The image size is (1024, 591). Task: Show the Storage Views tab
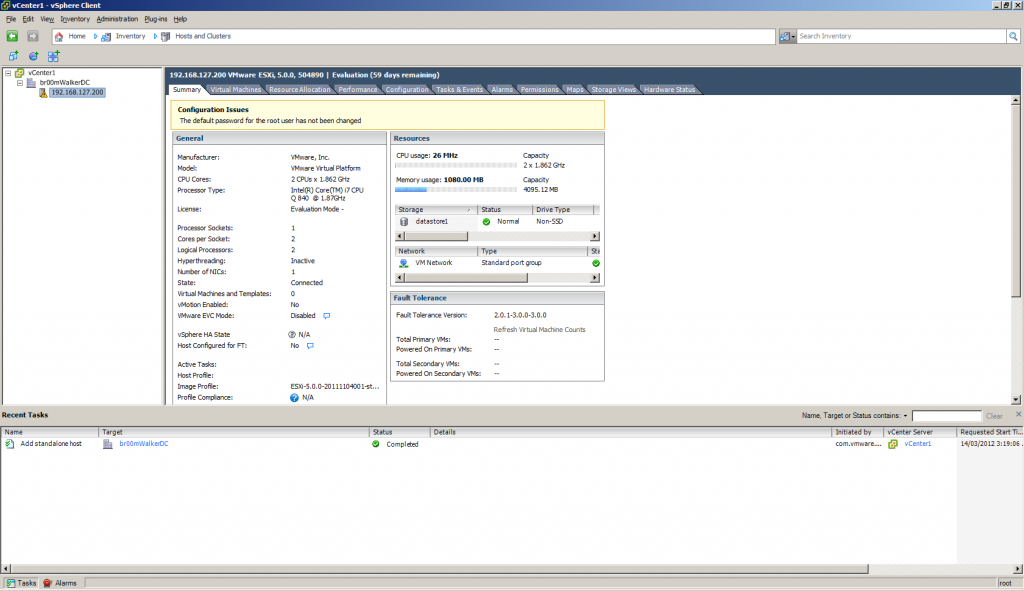pyautogui.click(x=613, y=89)
